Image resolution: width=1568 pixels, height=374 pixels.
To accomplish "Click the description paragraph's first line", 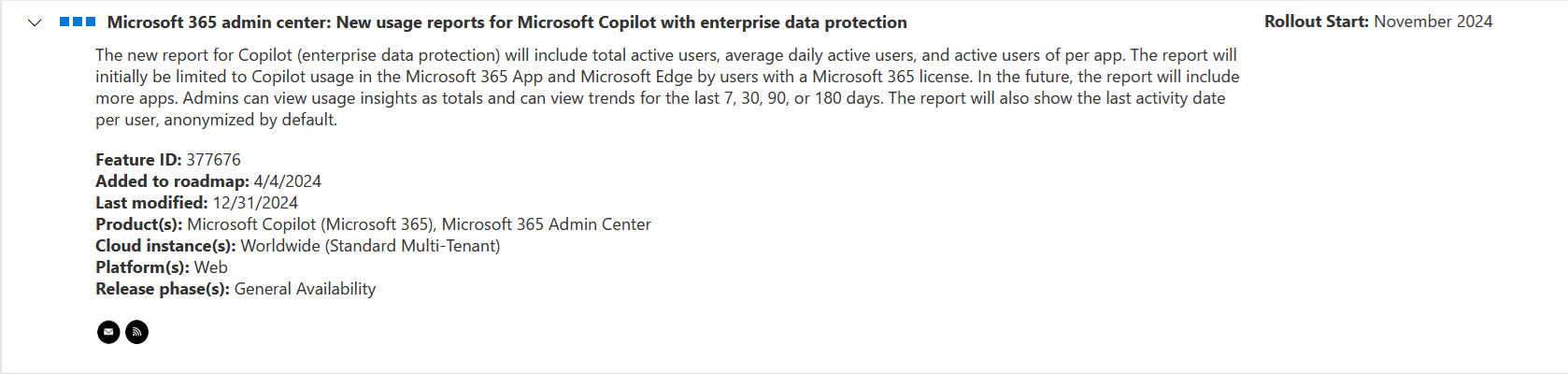I will click(665, 55).
